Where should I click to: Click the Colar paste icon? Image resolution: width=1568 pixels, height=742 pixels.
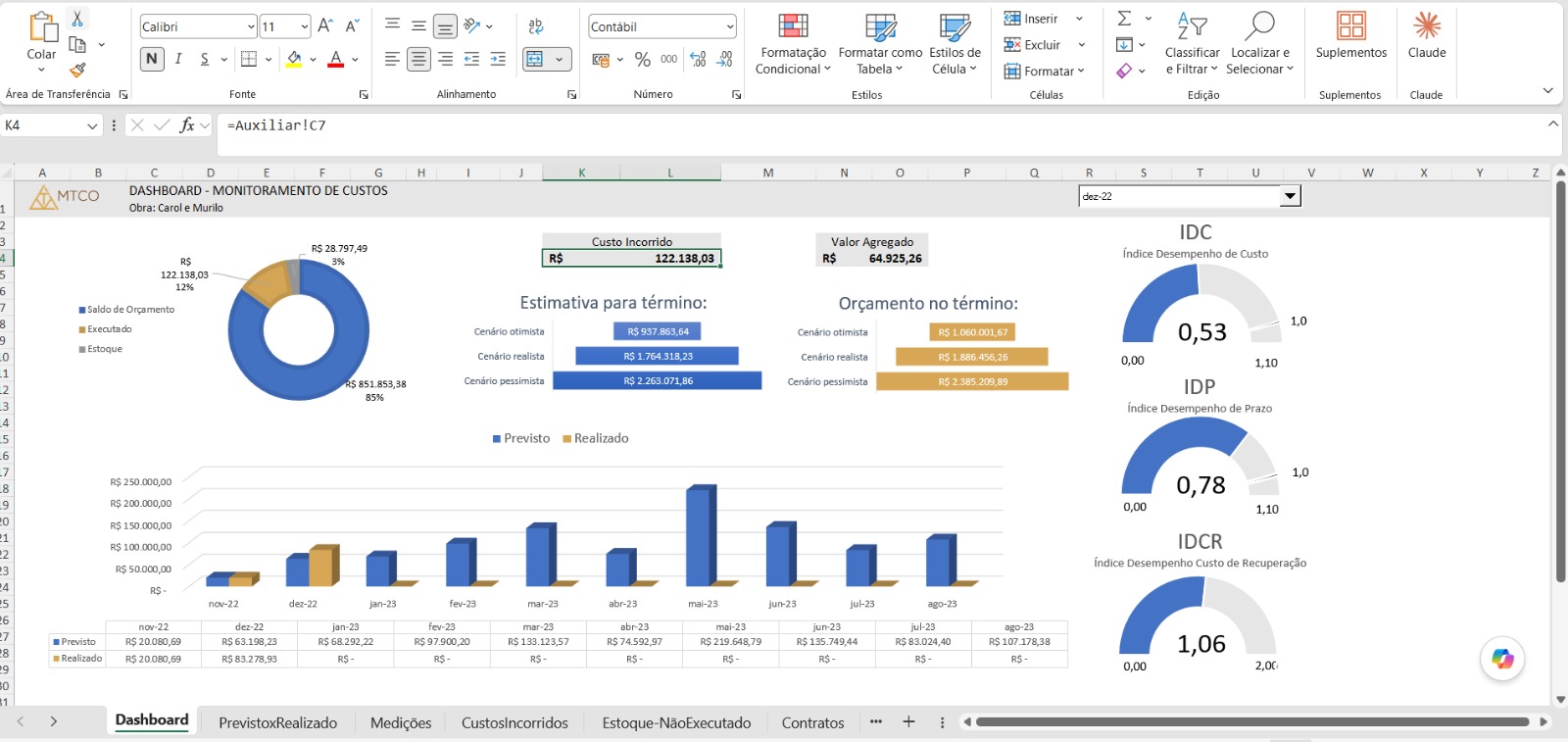(x=42, y=27)
